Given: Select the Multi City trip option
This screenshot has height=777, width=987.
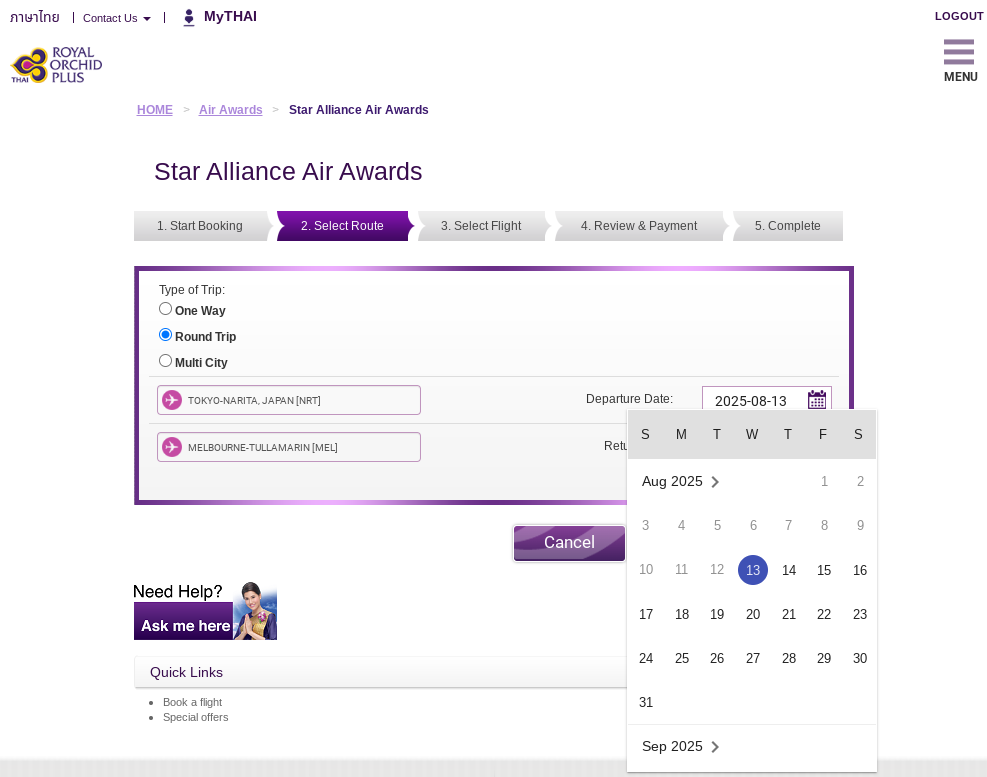Looking at the screenshot, I should point(165,361).
